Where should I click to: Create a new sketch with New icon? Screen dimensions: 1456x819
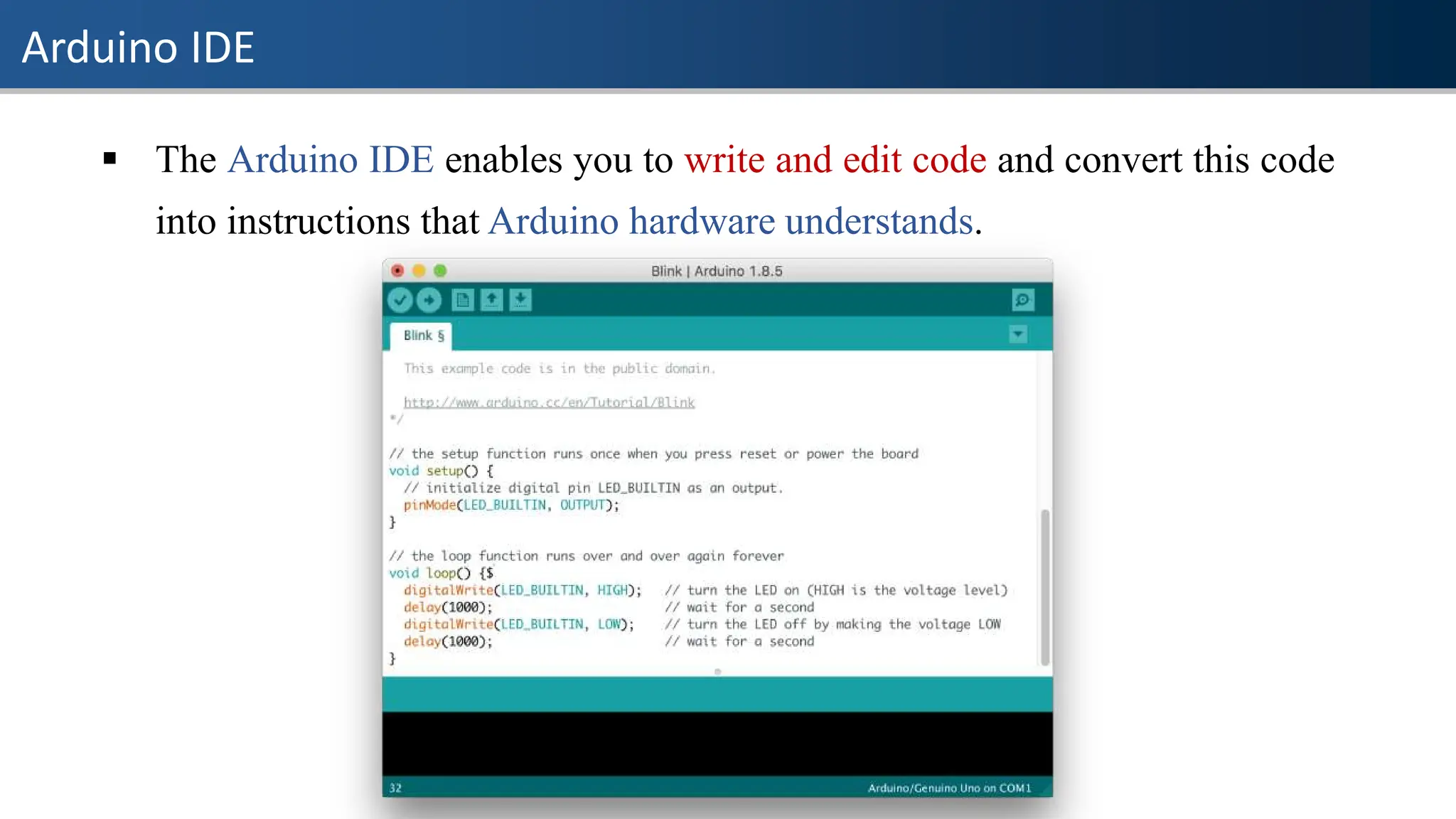pos(463,300)
